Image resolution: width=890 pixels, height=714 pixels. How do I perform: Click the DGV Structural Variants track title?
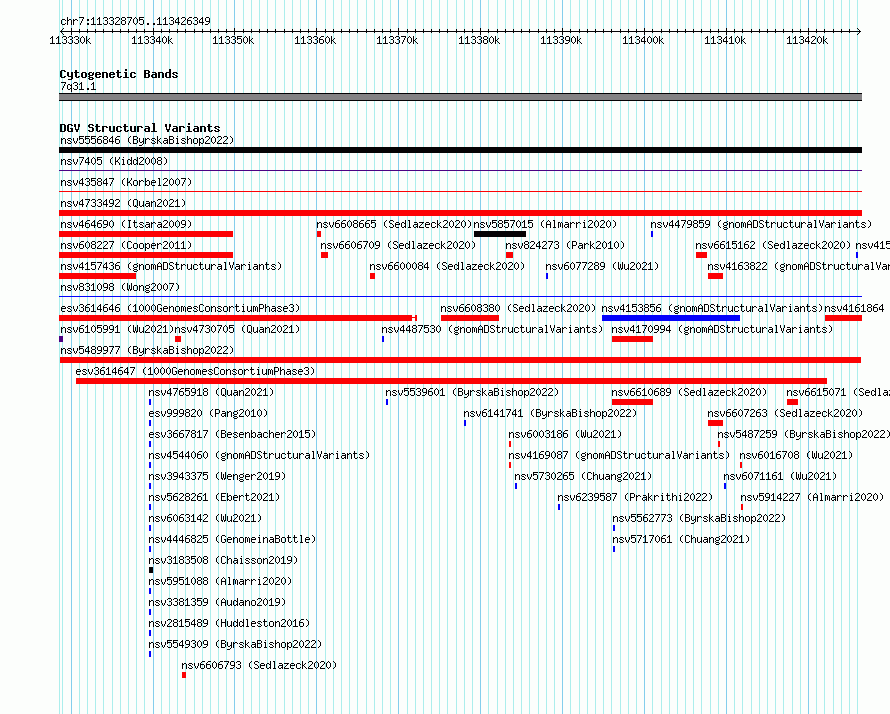[140, 128]
